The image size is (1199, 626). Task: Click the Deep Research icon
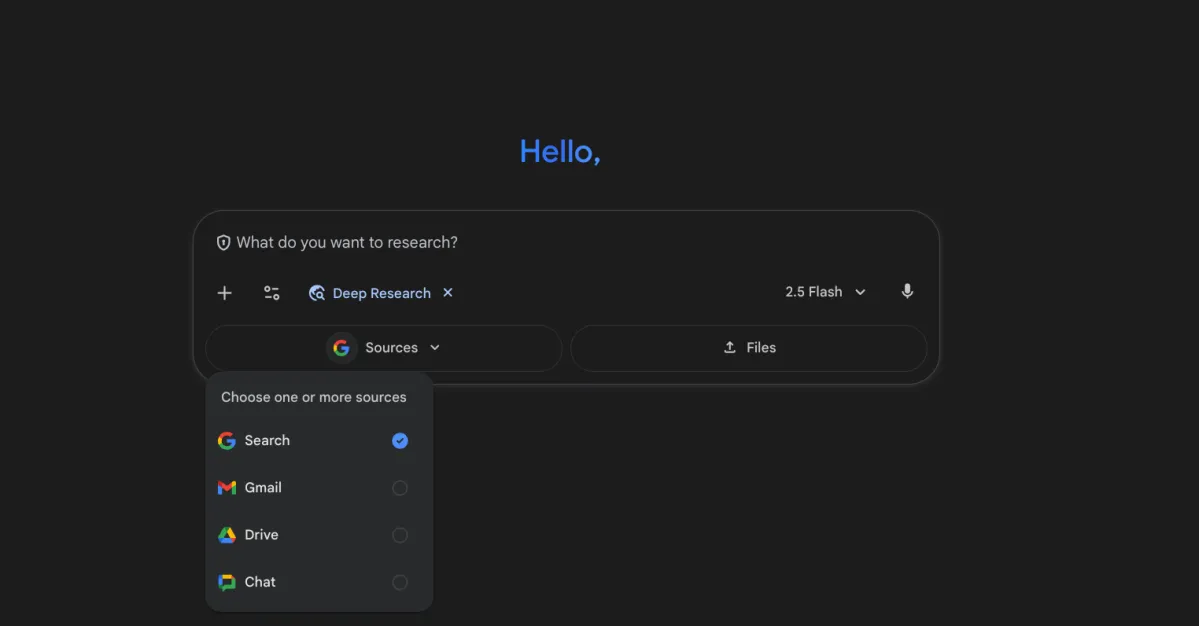316,292
